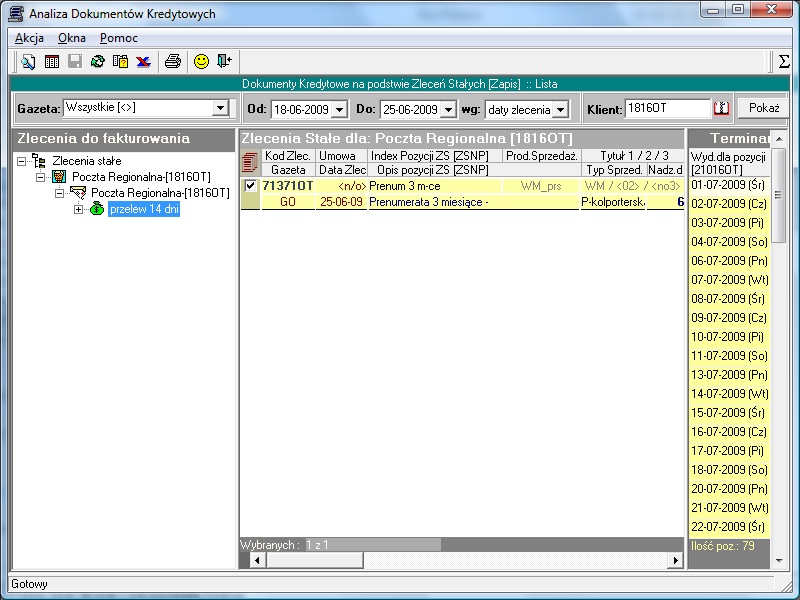Click horizontal scrollbar right arrow
Image resolution: width=800 pixels, height=600 pixels.
coord(676,560)
